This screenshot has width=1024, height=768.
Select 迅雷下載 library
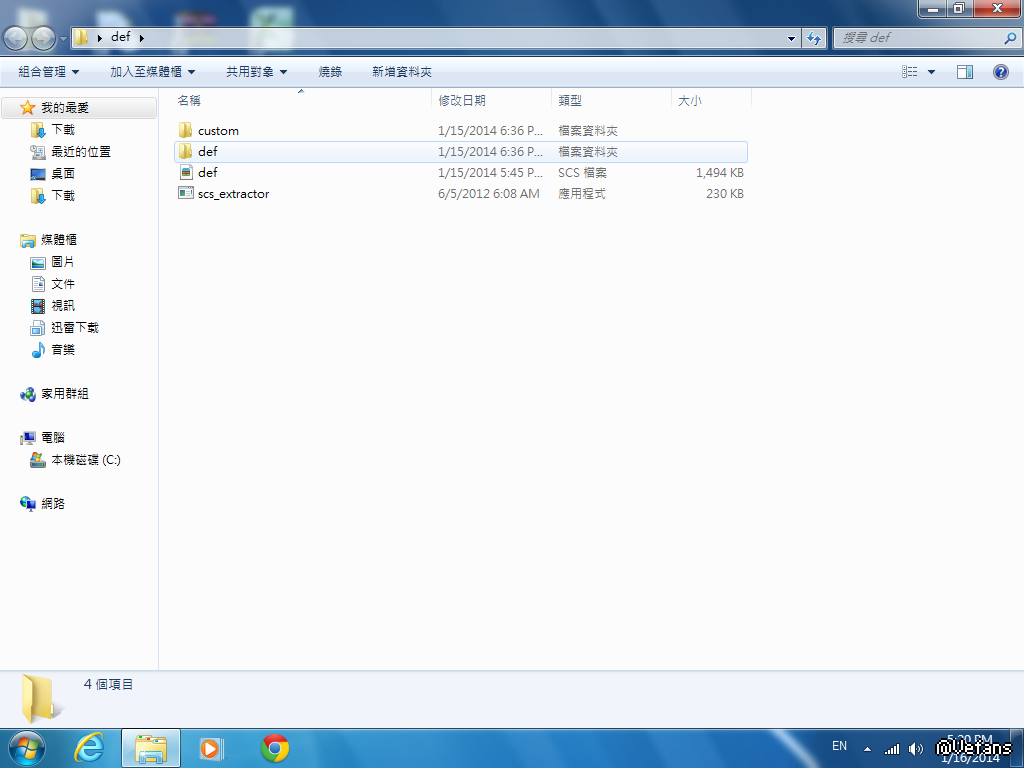tap(74, 327)
